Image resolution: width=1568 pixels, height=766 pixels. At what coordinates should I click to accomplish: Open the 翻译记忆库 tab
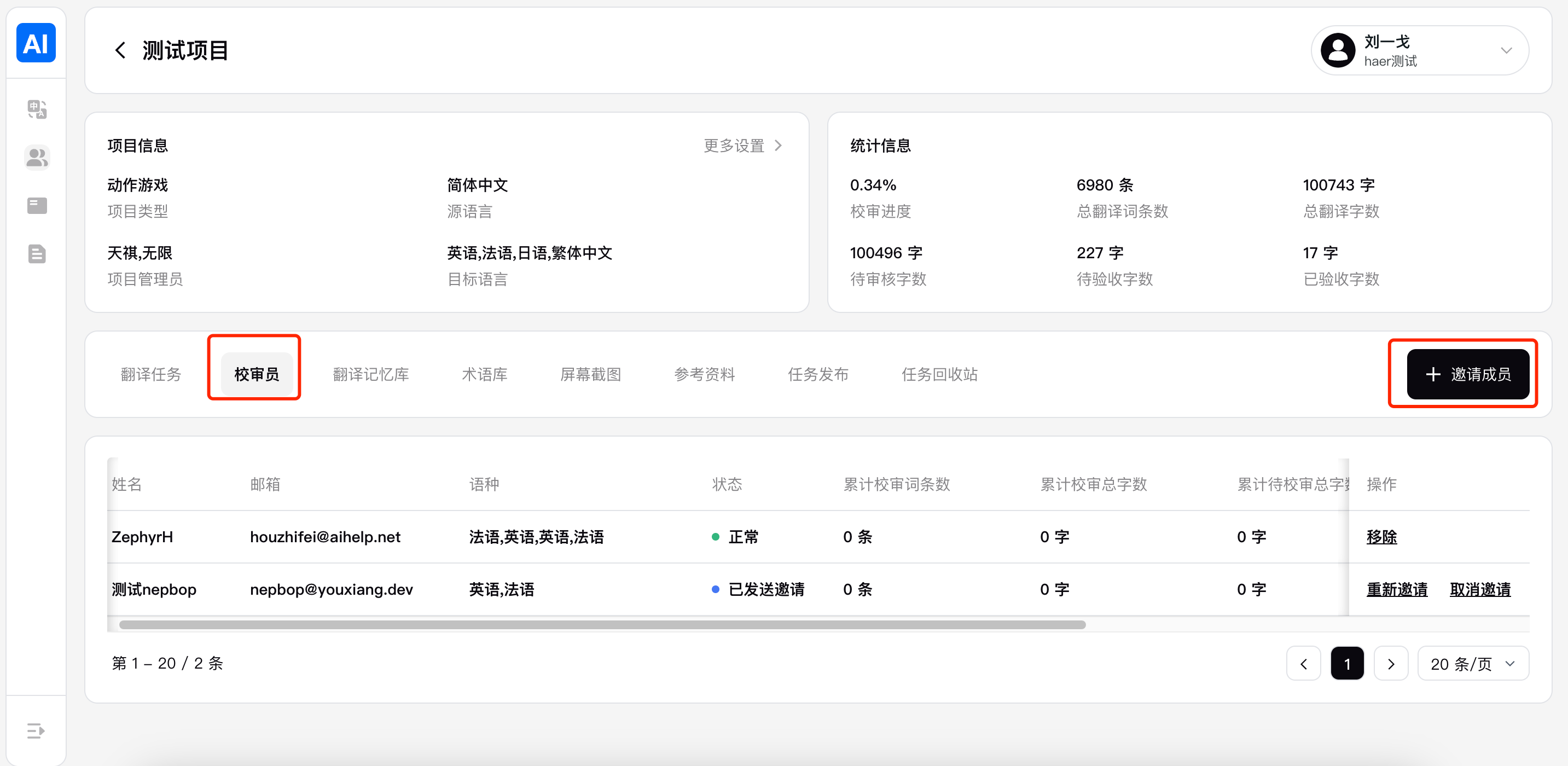pos(371,374)
